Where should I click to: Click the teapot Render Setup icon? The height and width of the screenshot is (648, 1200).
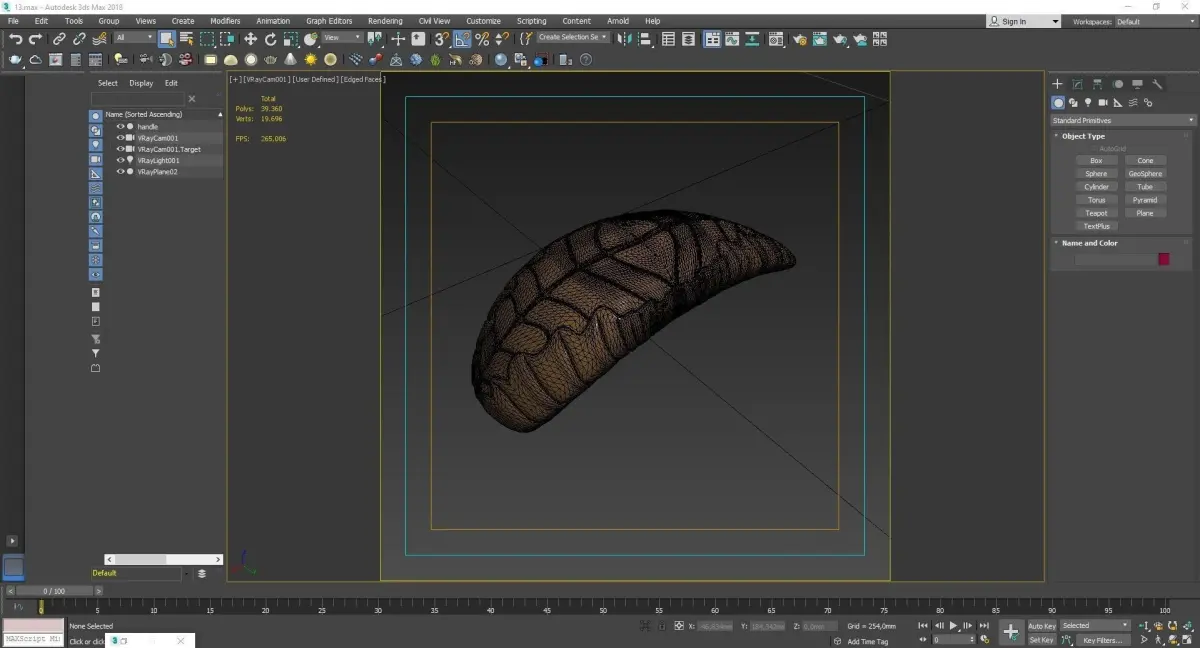point(798,39)
